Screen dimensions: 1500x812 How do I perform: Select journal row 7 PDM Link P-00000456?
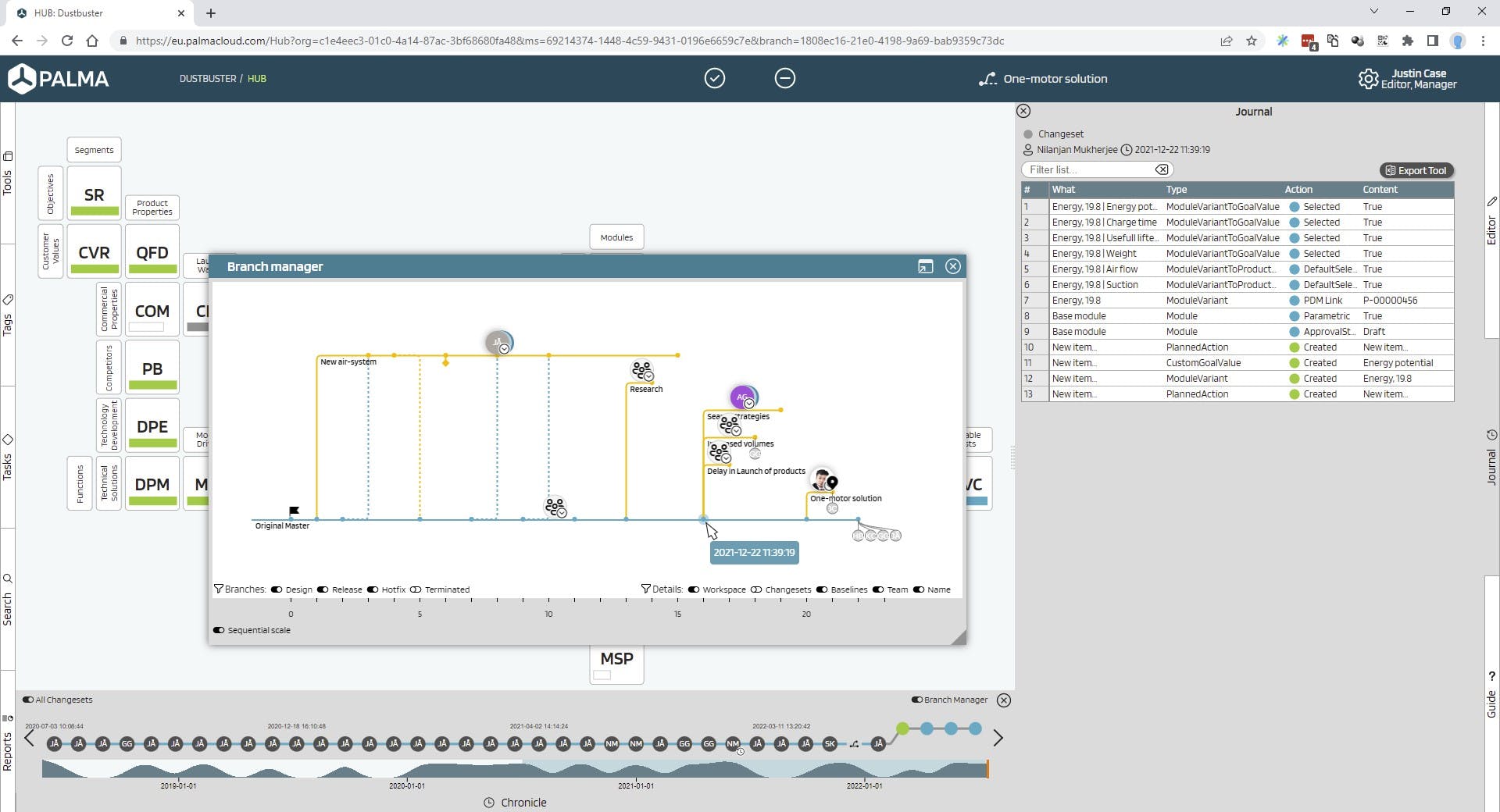click(x=1237, y=301)
